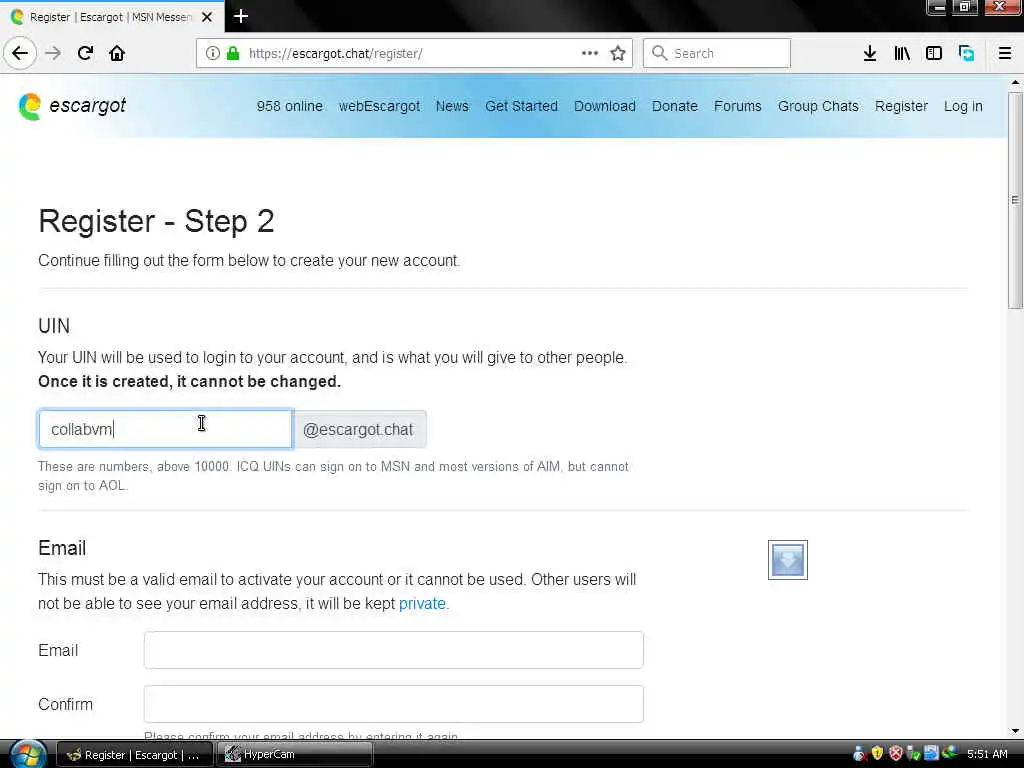Open the downloads arrow in toolbar
The height and width of the screenshot is (768, 1024).
click(x=870, y=53)
